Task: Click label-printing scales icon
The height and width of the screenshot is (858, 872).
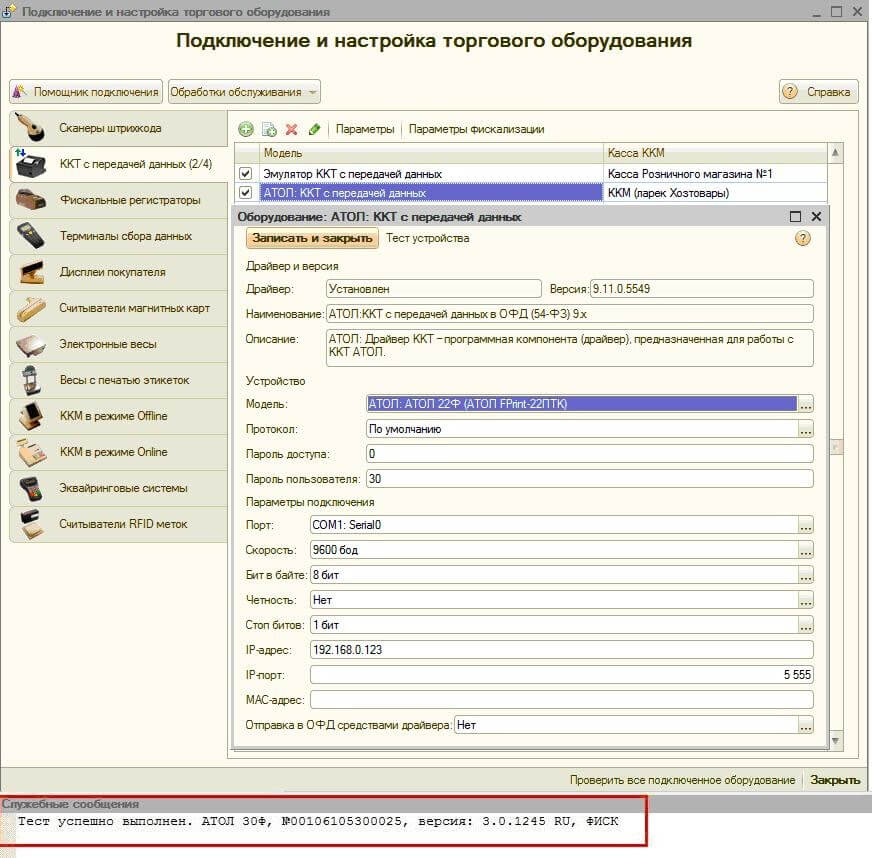Action: click(31, 380)
